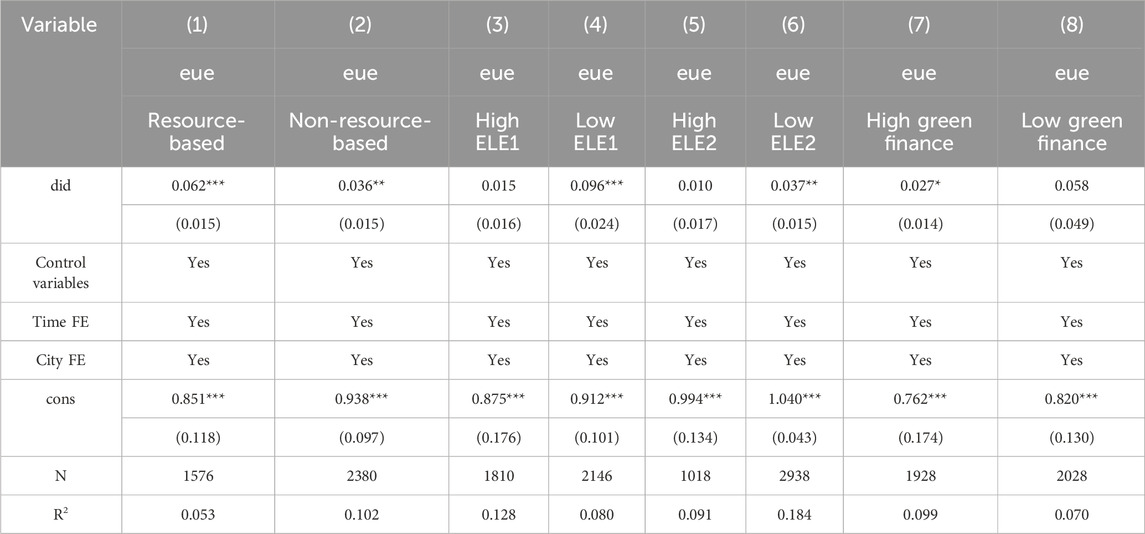Select the "High green finance" header

click(919, 132)
